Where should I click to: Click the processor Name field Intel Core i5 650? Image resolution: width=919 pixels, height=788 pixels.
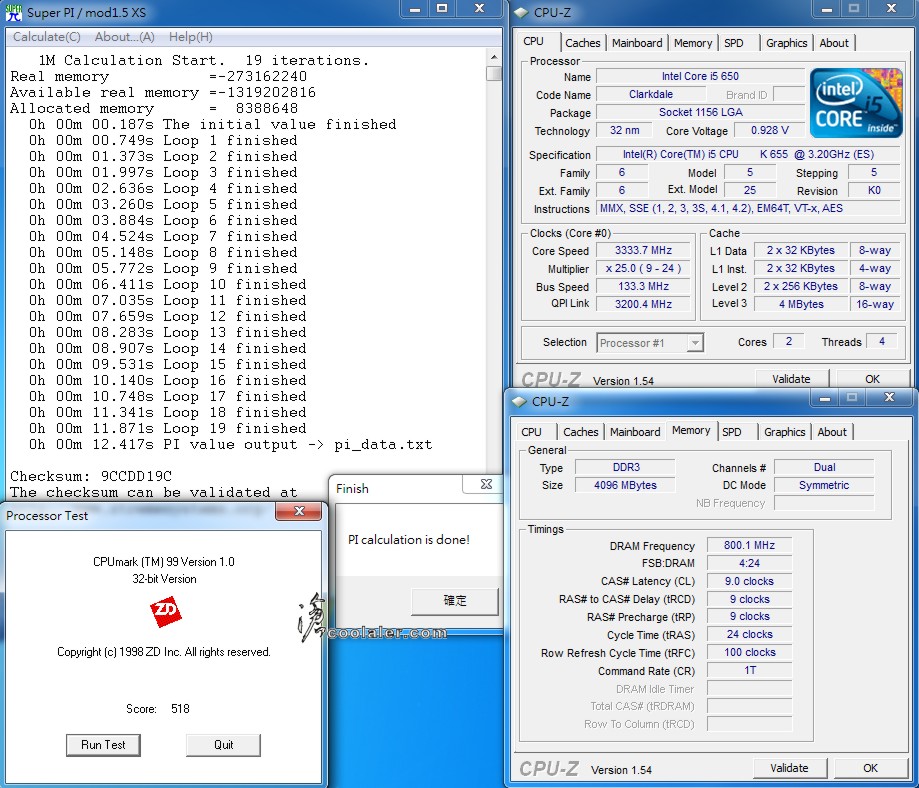coord(700,76)
